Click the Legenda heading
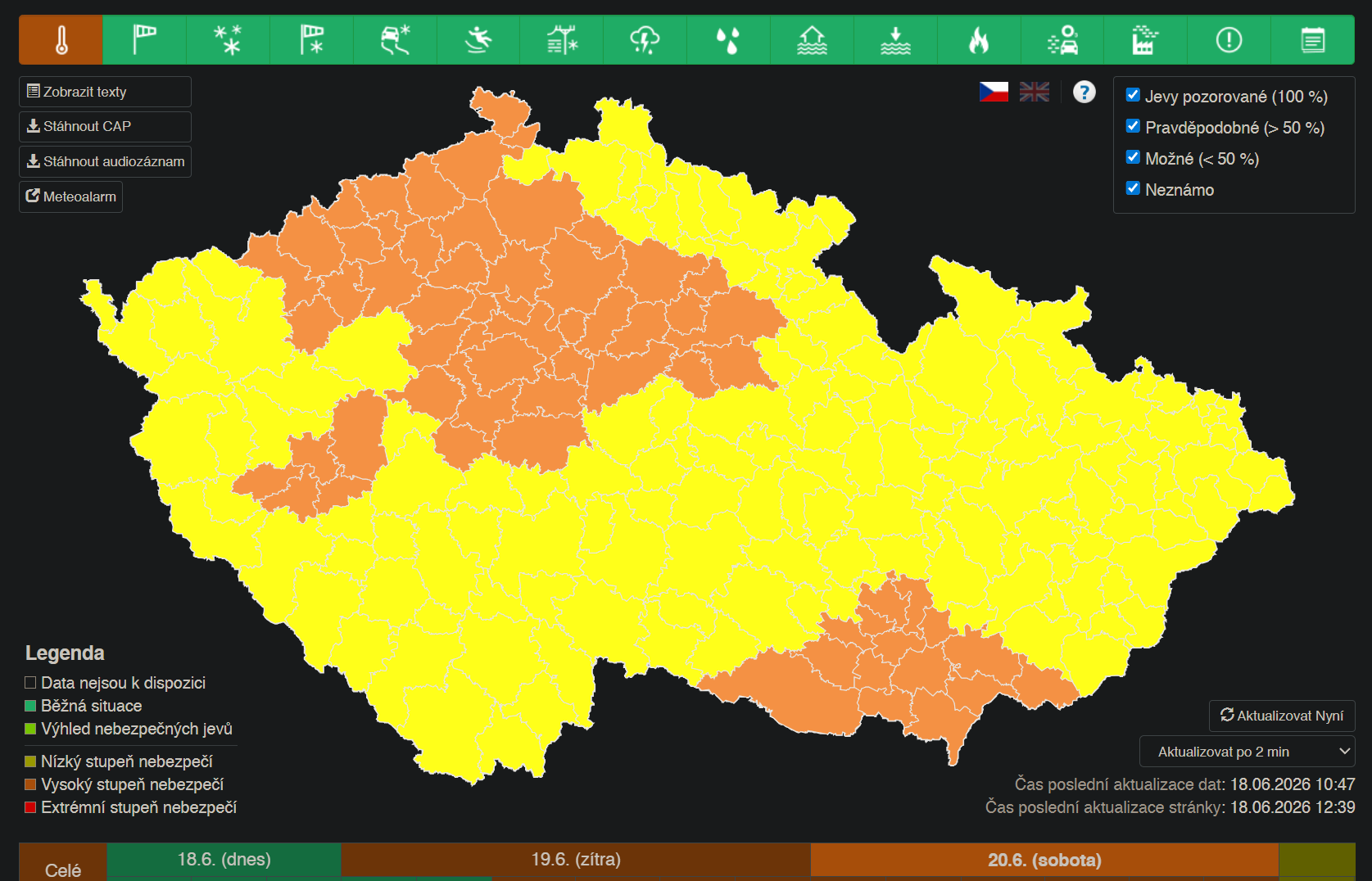This screenshot has width=1372, height=881. tap(65, 653)
